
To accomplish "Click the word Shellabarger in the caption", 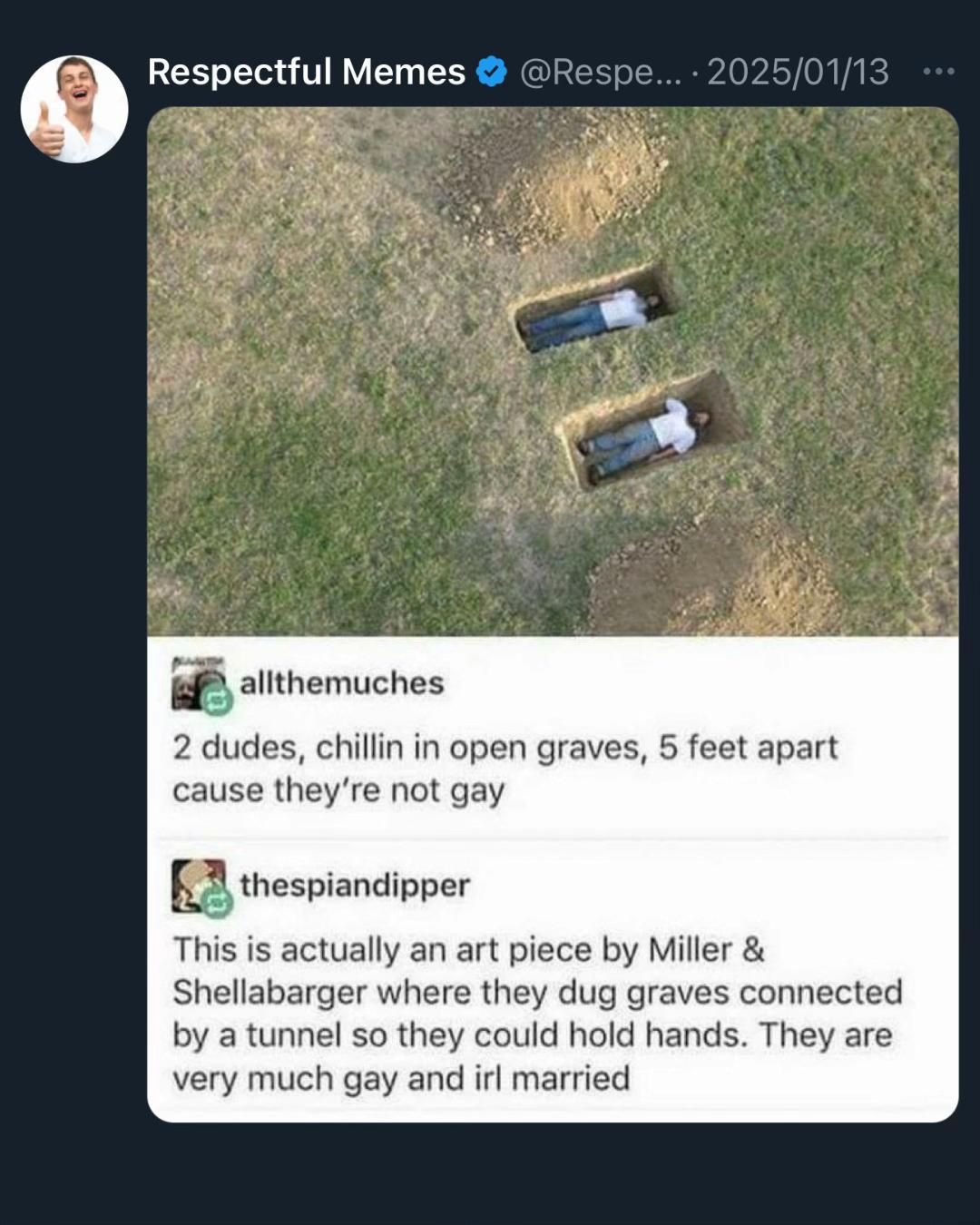I will pyautogui.click(x=270, y=993).
